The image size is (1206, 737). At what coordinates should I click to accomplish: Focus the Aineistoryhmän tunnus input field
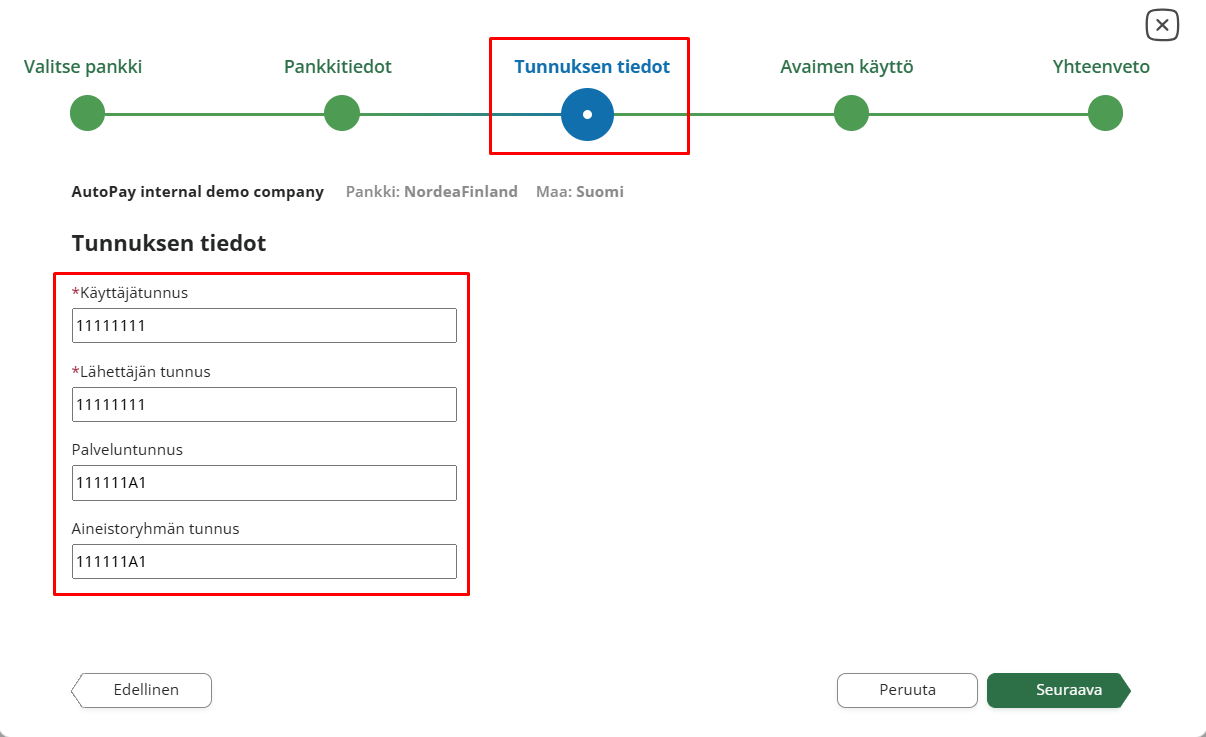(264, 561)
